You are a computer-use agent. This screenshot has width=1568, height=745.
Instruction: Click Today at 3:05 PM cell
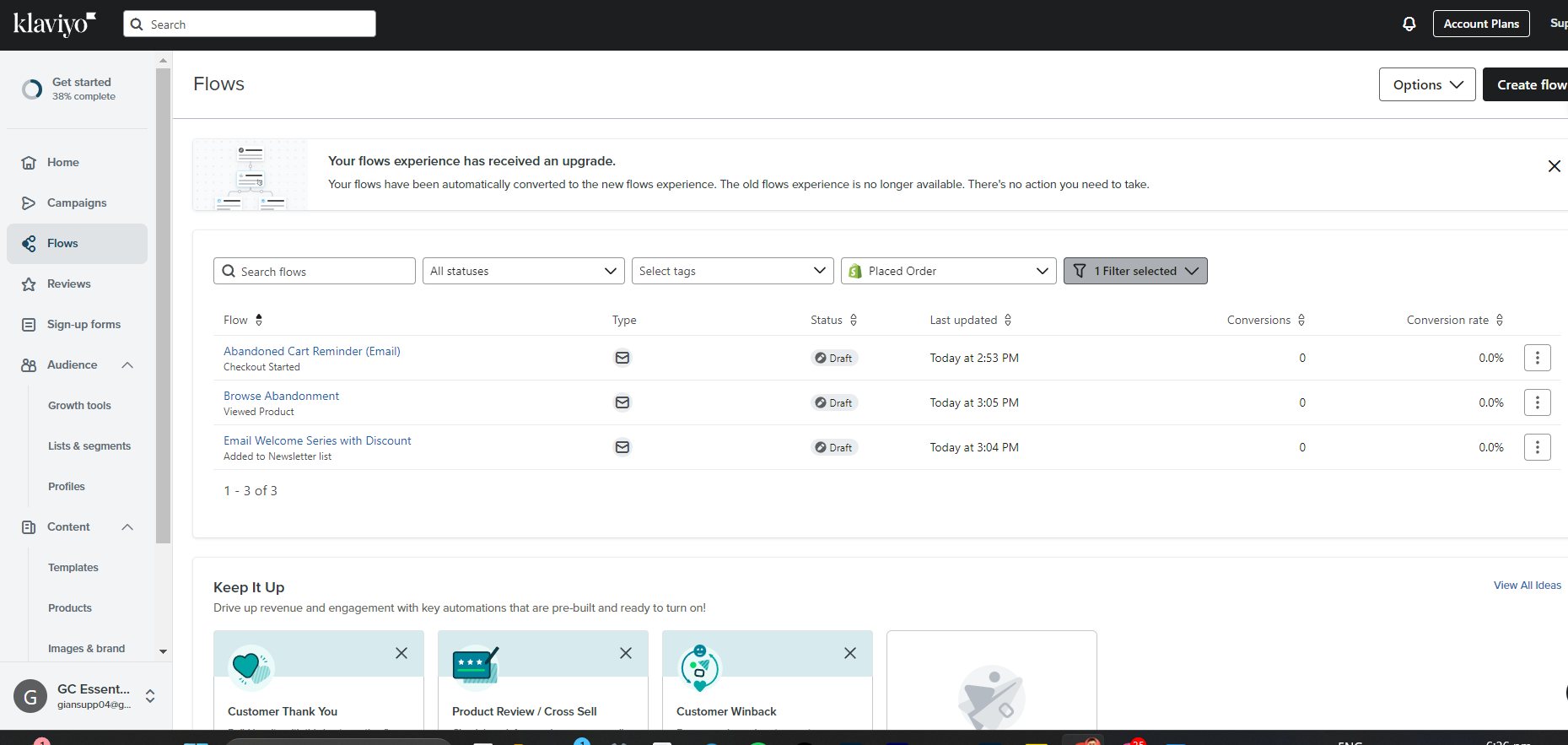pyautogui.click(x=974, y=402)
